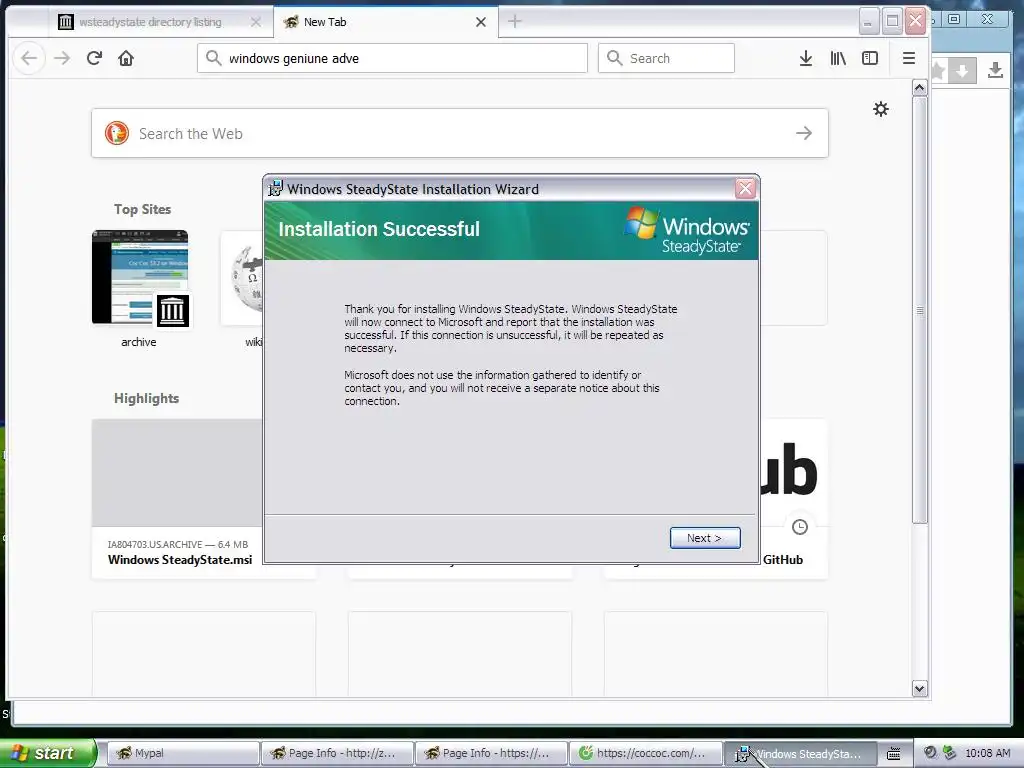Select Windows SteadySta... taskbar button
The height and width of the screenshot is (768, 1024).
tap(800, 753)
